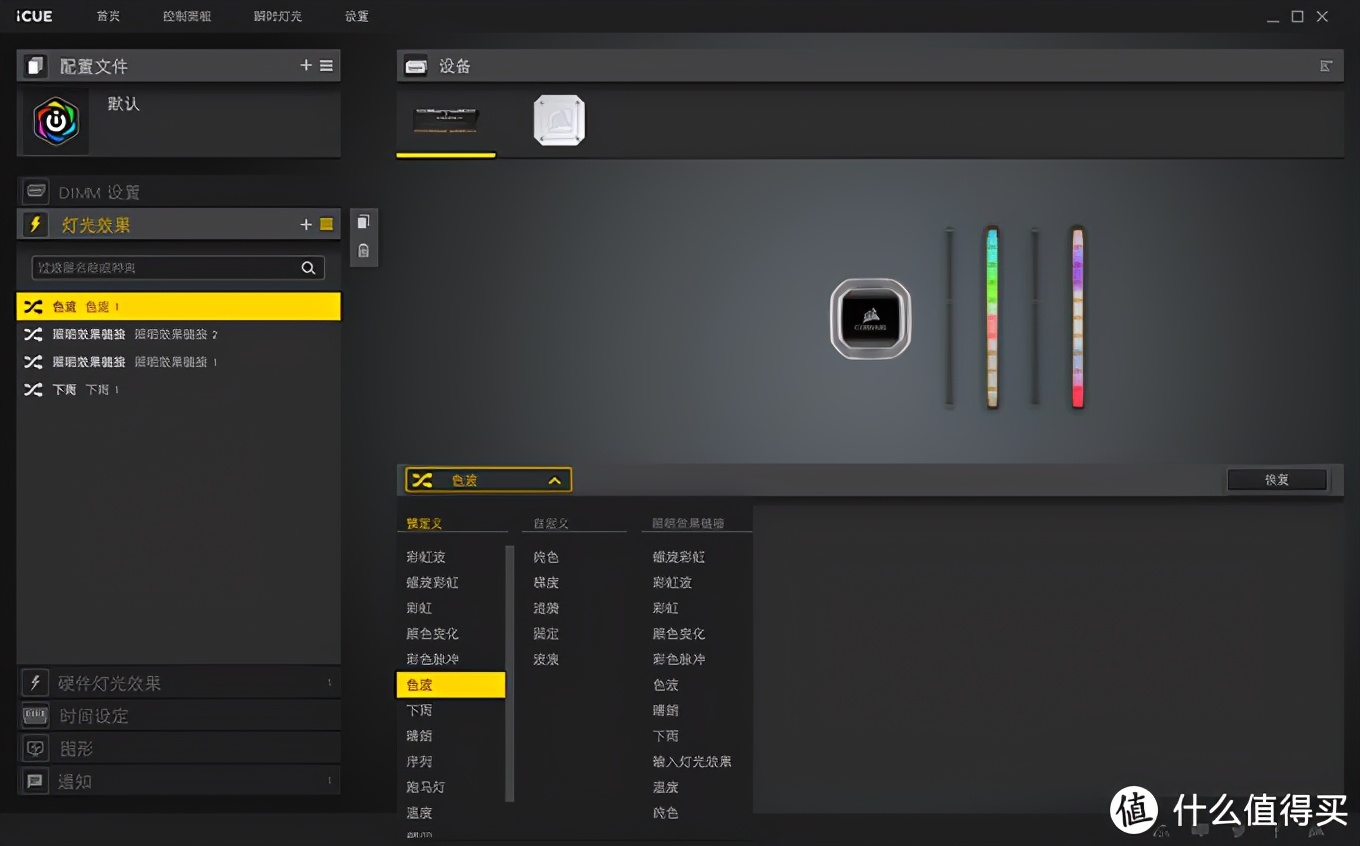
Task: Switch to the 即时灯光 menu
Action: tap(277, 16)
